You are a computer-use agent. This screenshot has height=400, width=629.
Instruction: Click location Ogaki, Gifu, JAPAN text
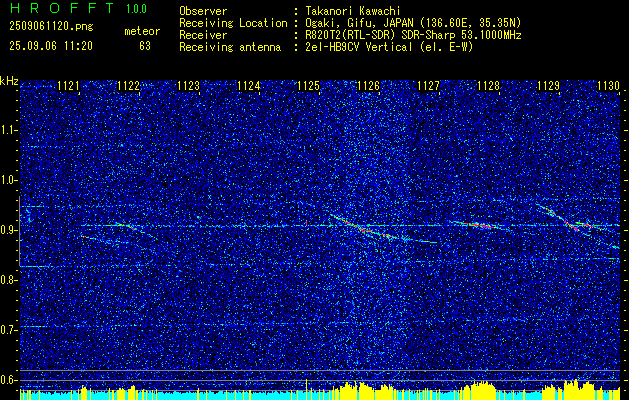pos(414,23)
